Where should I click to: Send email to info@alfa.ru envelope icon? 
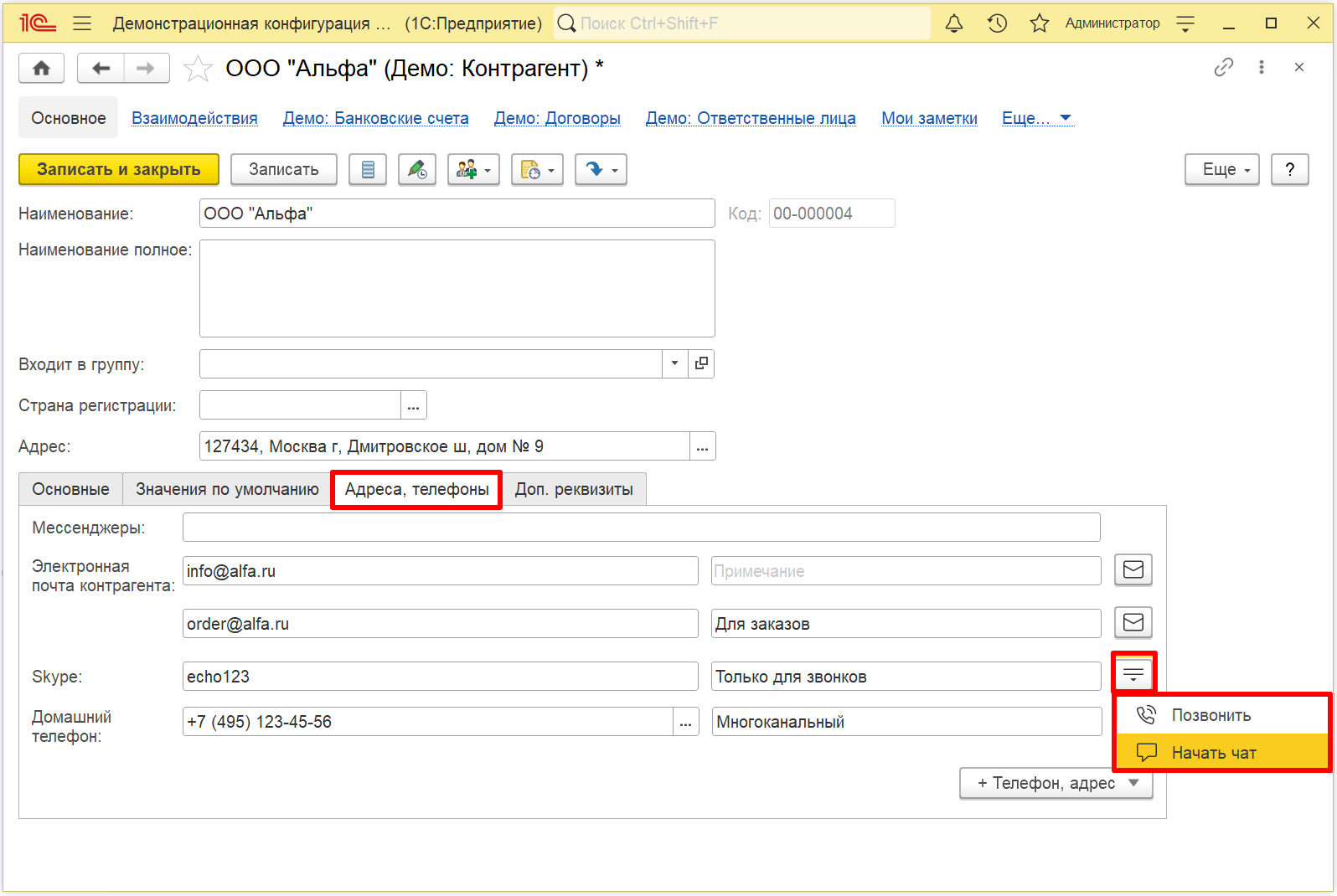pos(1133,569)
